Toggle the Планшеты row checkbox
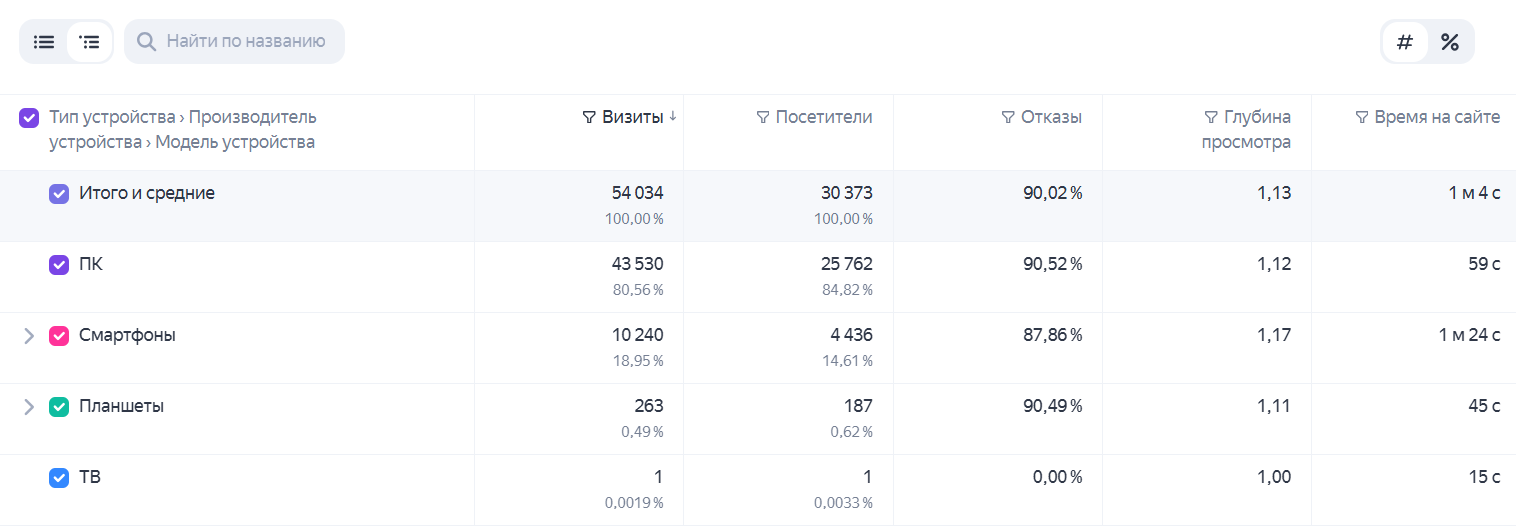The image size is (1516, 528). pyautogui.click(x=59, y=407)
